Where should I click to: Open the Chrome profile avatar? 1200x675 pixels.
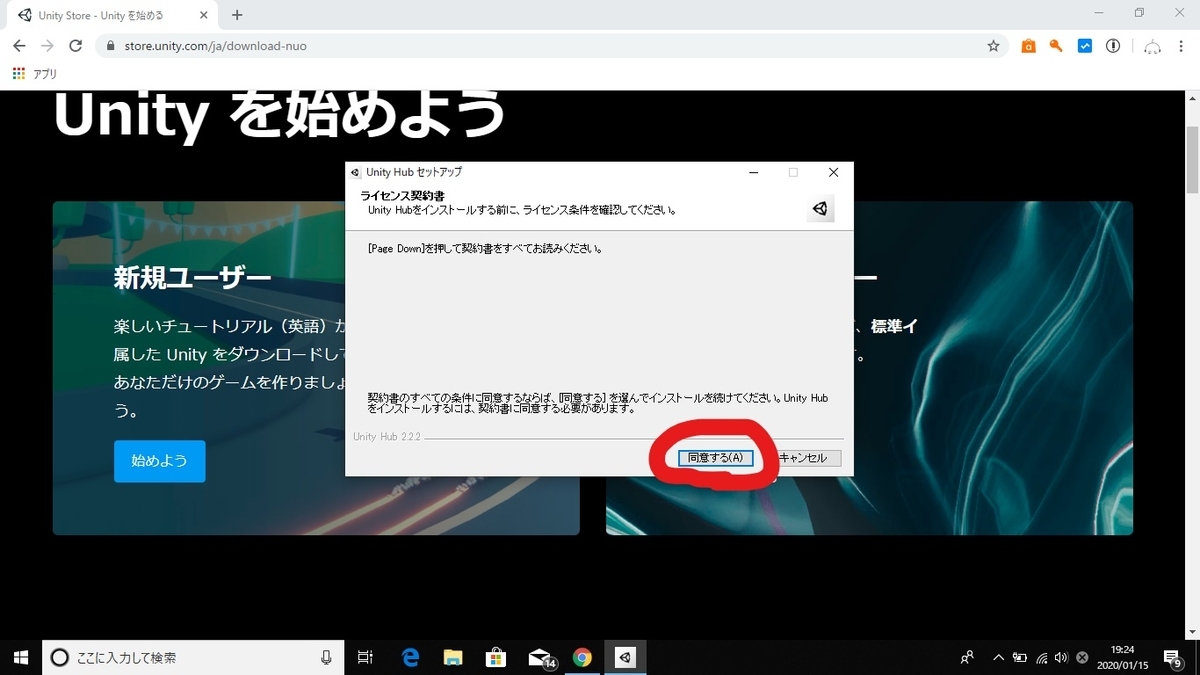pos(1152,46)
